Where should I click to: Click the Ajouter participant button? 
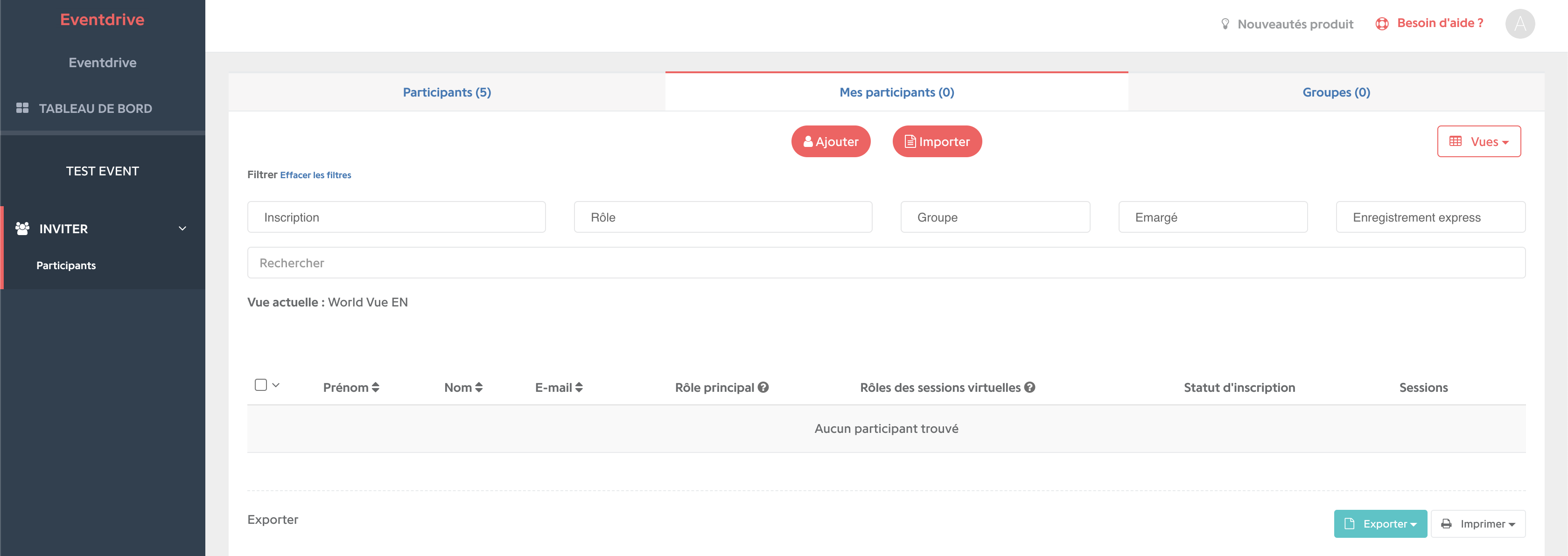831,141
